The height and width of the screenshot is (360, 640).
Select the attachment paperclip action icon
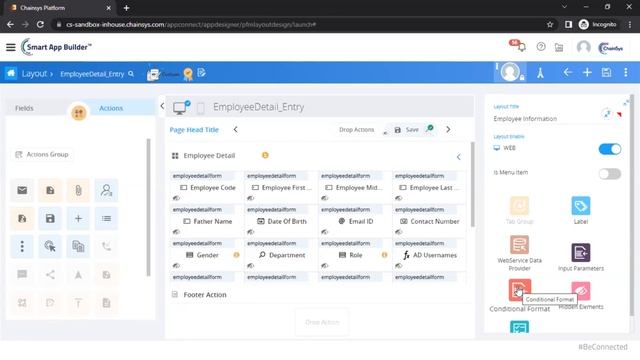click(78, 190)
